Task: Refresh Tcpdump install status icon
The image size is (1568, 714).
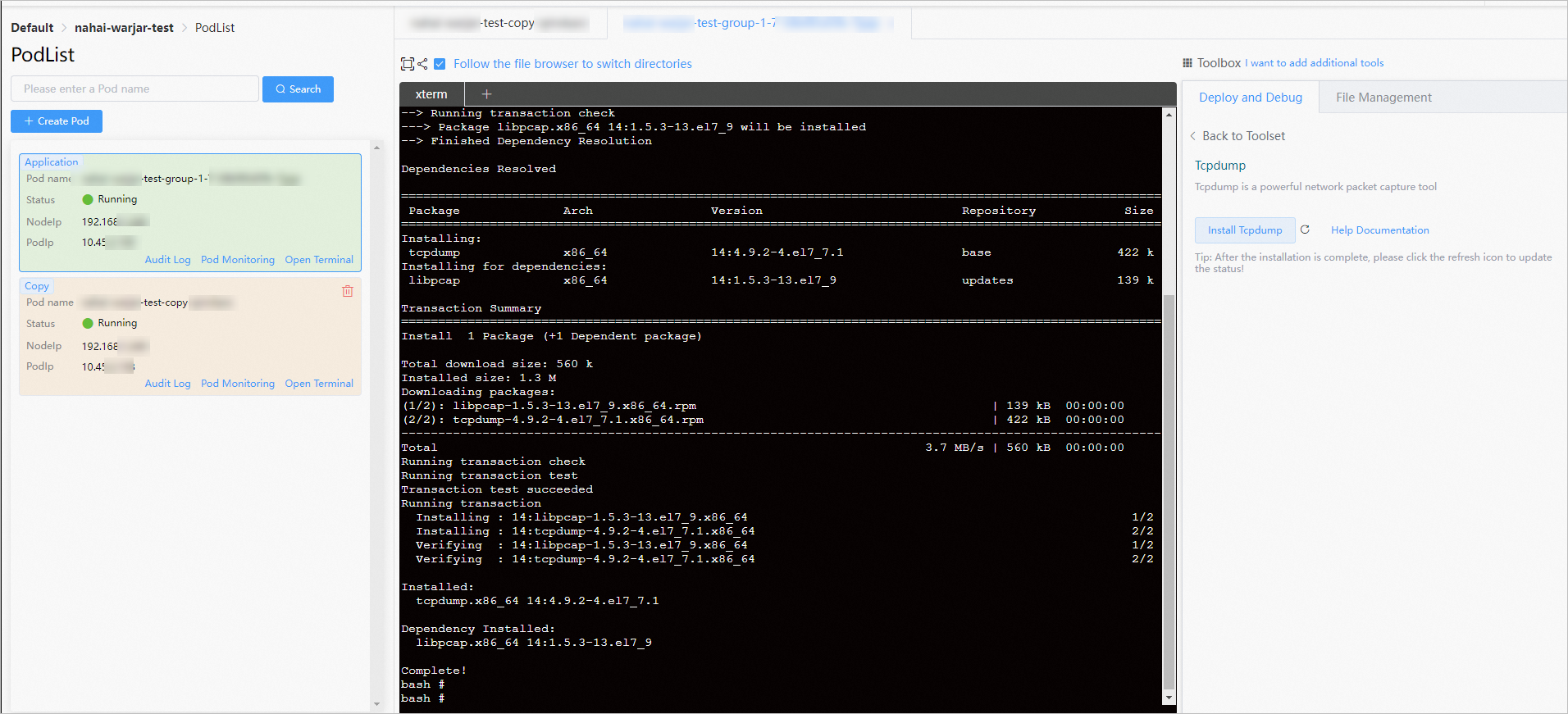Action: tap(1305, 230)
